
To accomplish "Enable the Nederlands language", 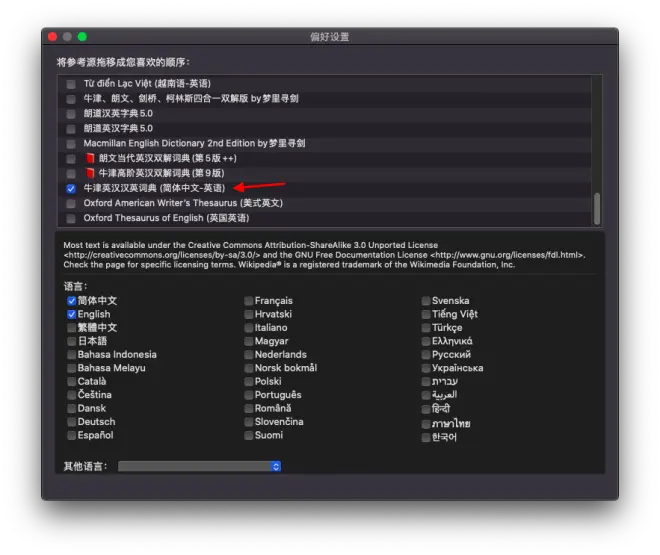I will [249, 355].
